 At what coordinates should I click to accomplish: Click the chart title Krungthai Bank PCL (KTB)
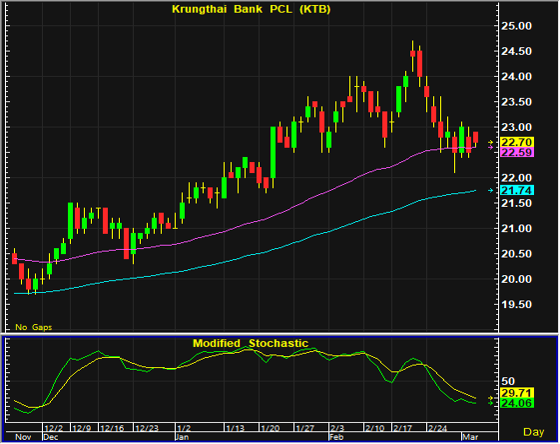pos(251,9)
